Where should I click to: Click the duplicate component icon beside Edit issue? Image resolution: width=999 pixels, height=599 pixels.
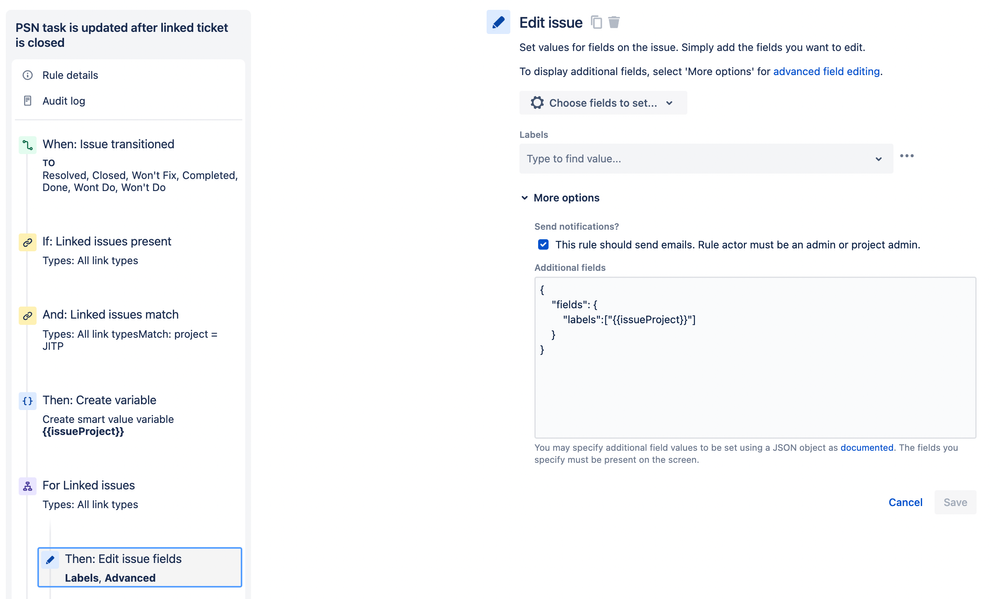596,21
